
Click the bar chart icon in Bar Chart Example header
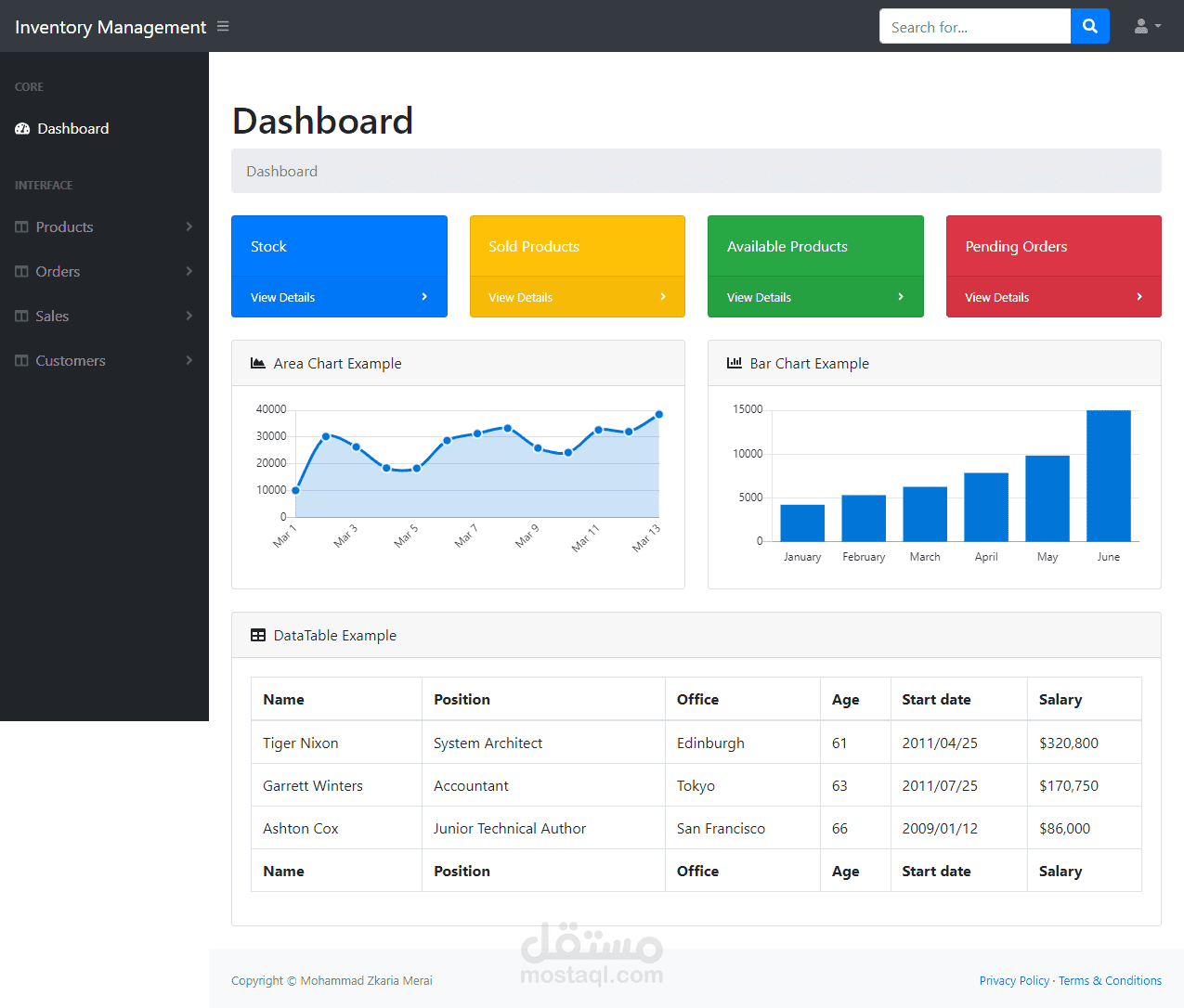(734, 363)
